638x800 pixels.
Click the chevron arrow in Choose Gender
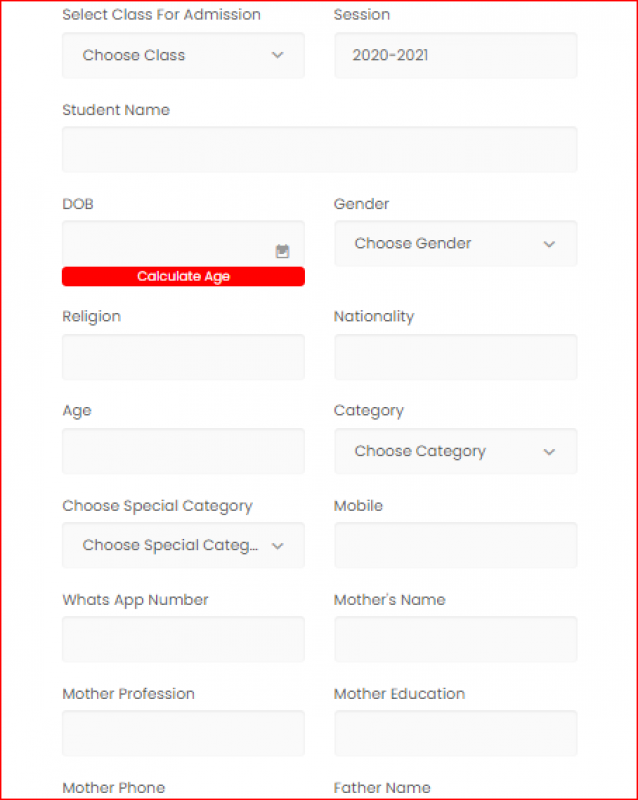coord(549,244)
